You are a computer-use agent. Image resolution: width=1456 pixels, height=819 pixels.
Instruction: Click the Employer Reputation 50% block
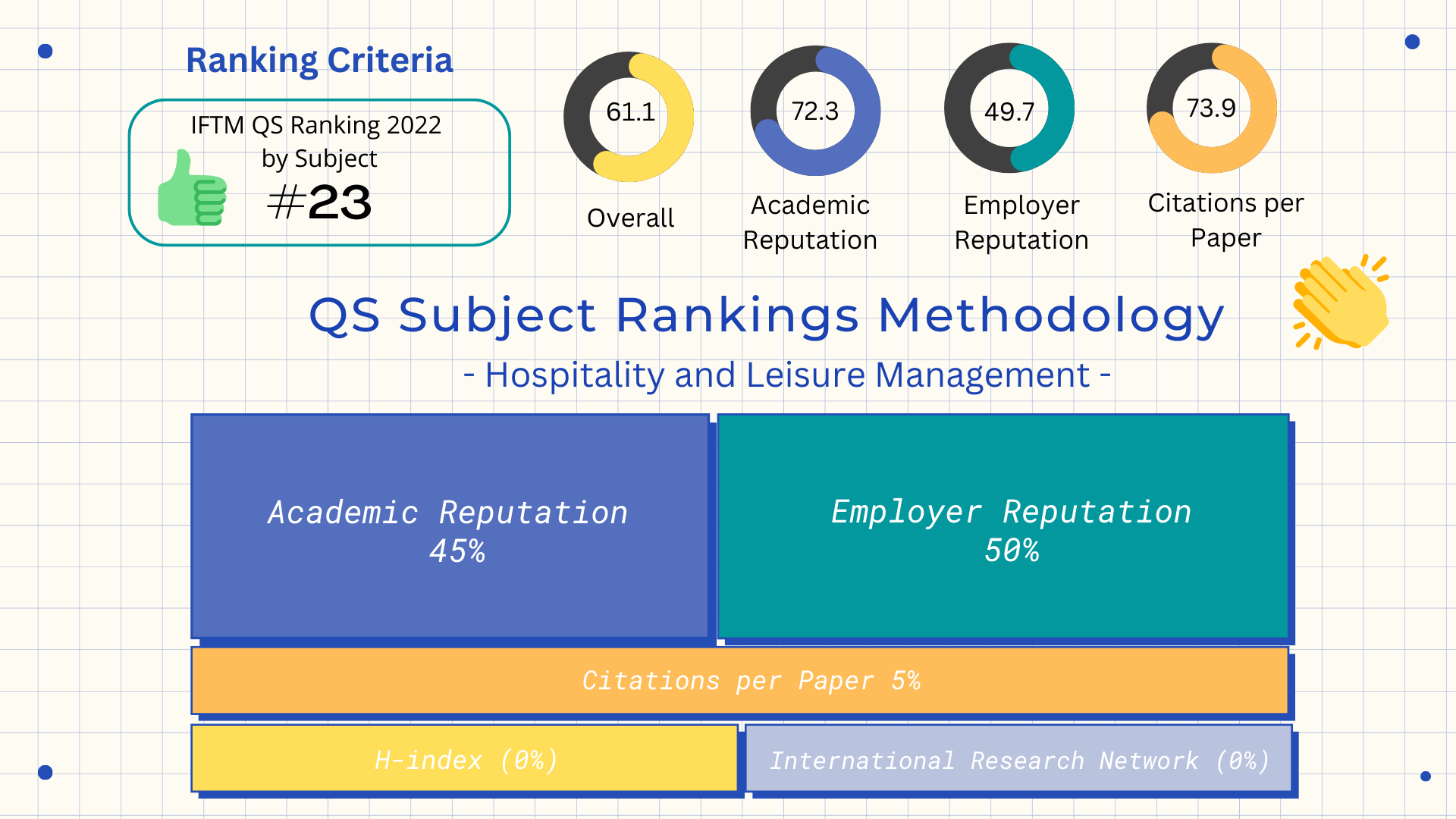pyautogui.click(x=1003, y=526)
